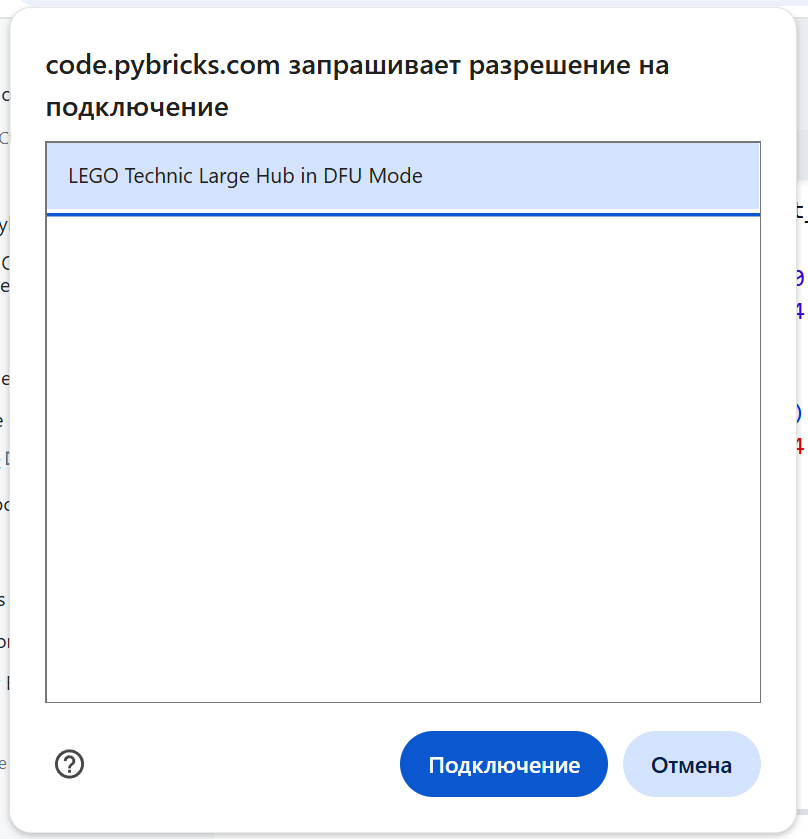Click the word "Technic" in the device entry

click(x=158, y=176)
